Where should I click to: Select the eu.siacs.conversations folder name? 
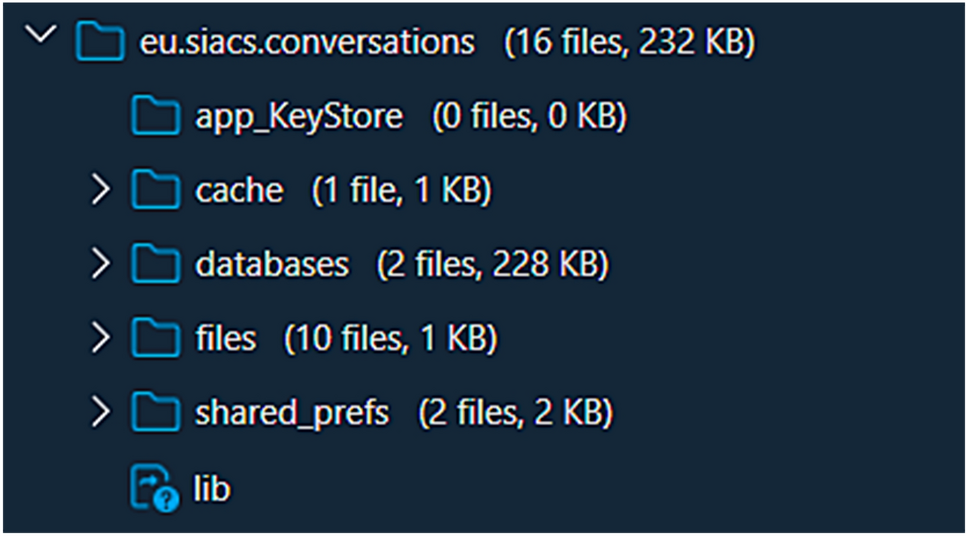click(x=305, y=43)
